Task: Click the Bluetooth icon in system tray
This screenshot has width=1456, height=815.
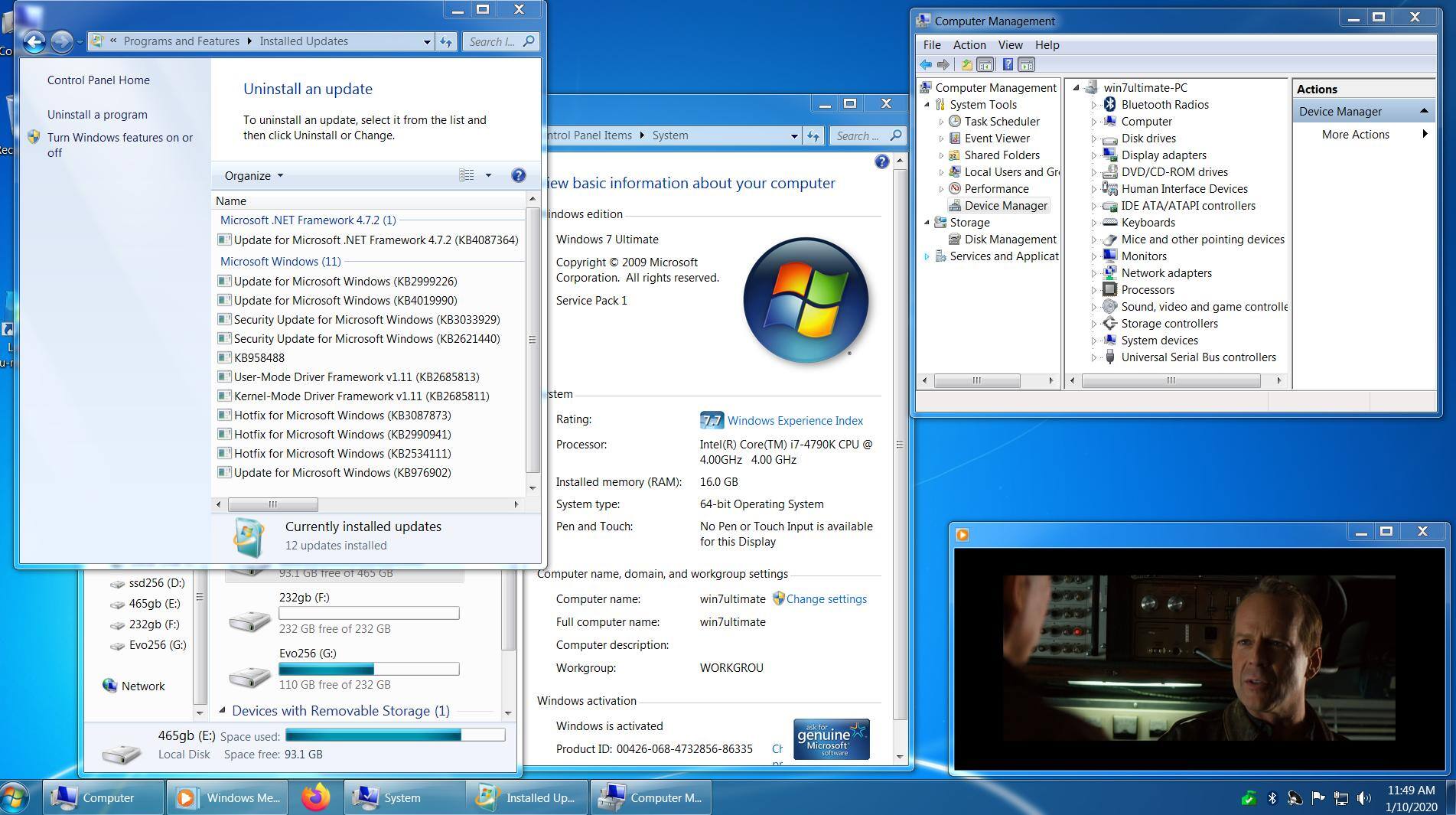Action: [x=1272, y=798]
